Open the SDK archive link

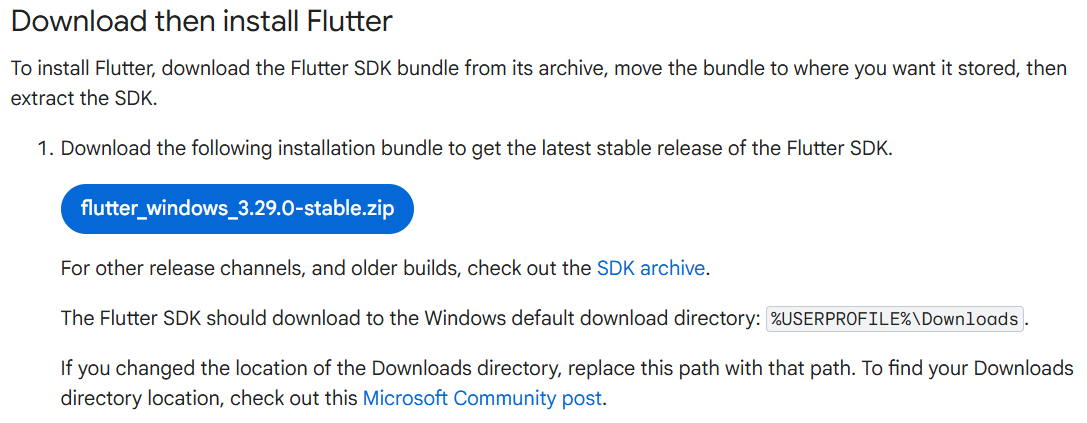tap(650, 268)
